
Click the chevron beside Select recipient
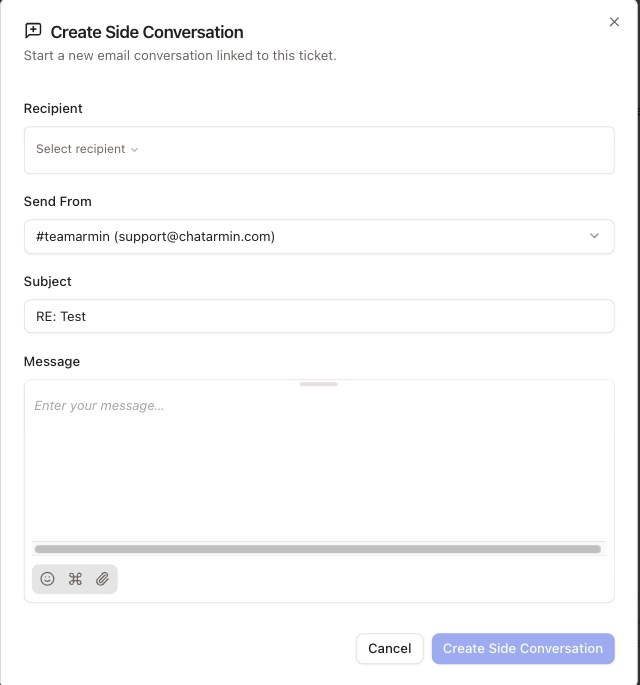(x=135, y=150)
